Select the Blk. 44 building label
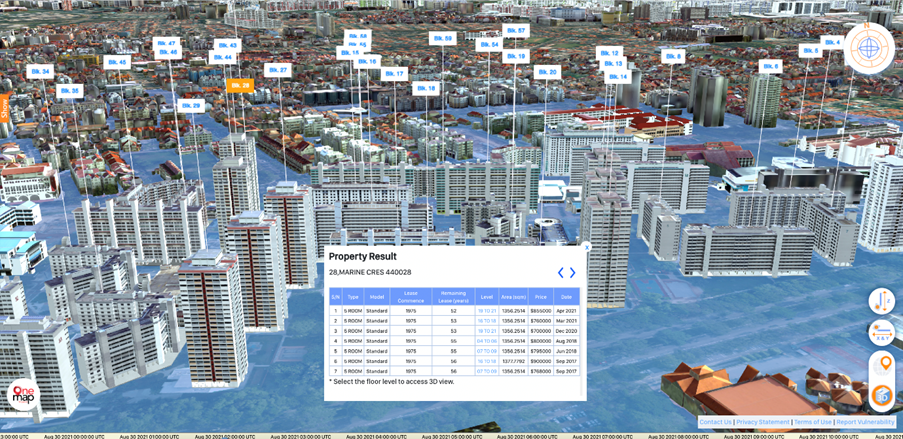Viewport: 903px width, 439px height. [222, 58]
